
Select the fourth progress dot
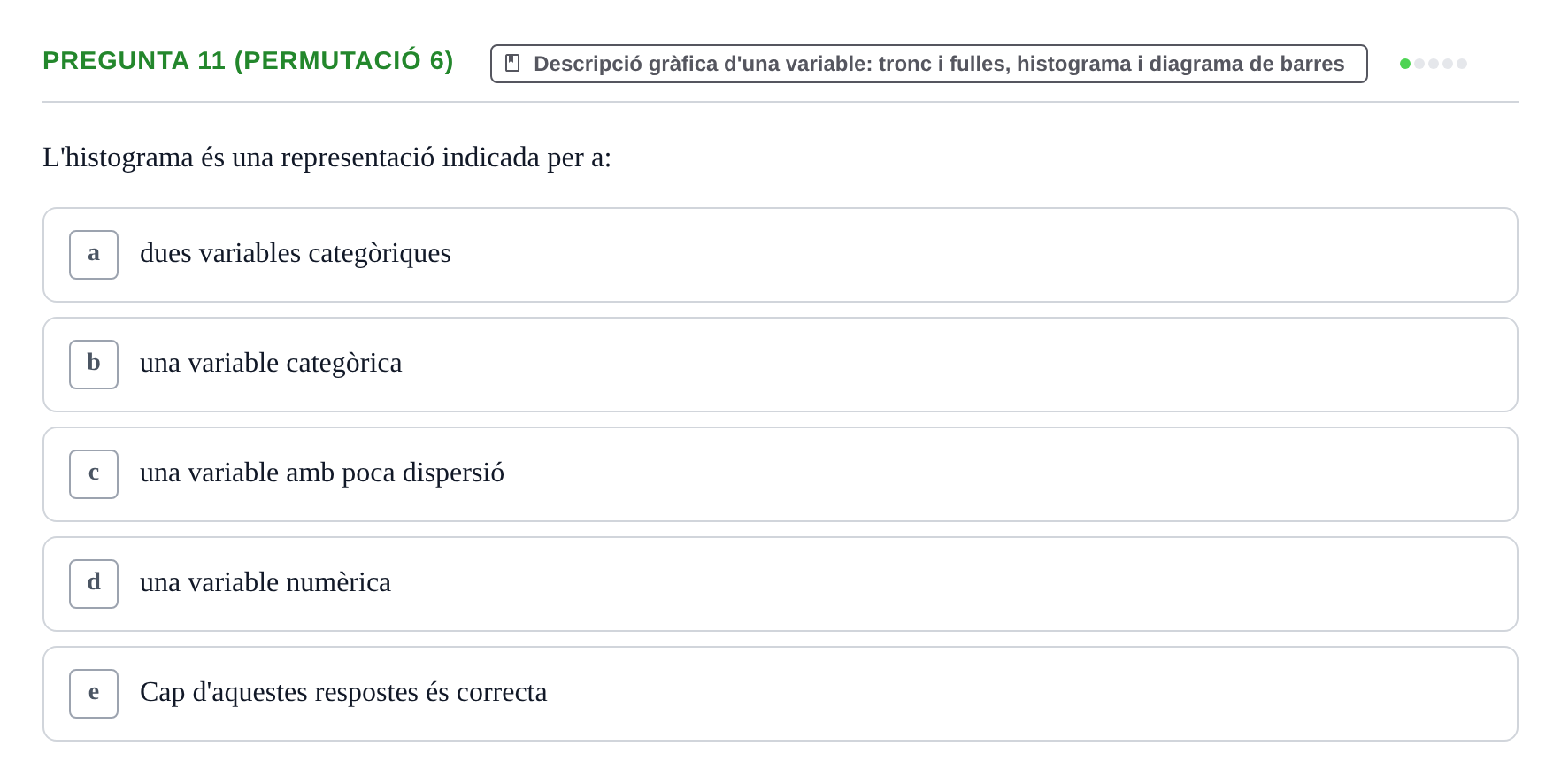[x=1448, y=64]
